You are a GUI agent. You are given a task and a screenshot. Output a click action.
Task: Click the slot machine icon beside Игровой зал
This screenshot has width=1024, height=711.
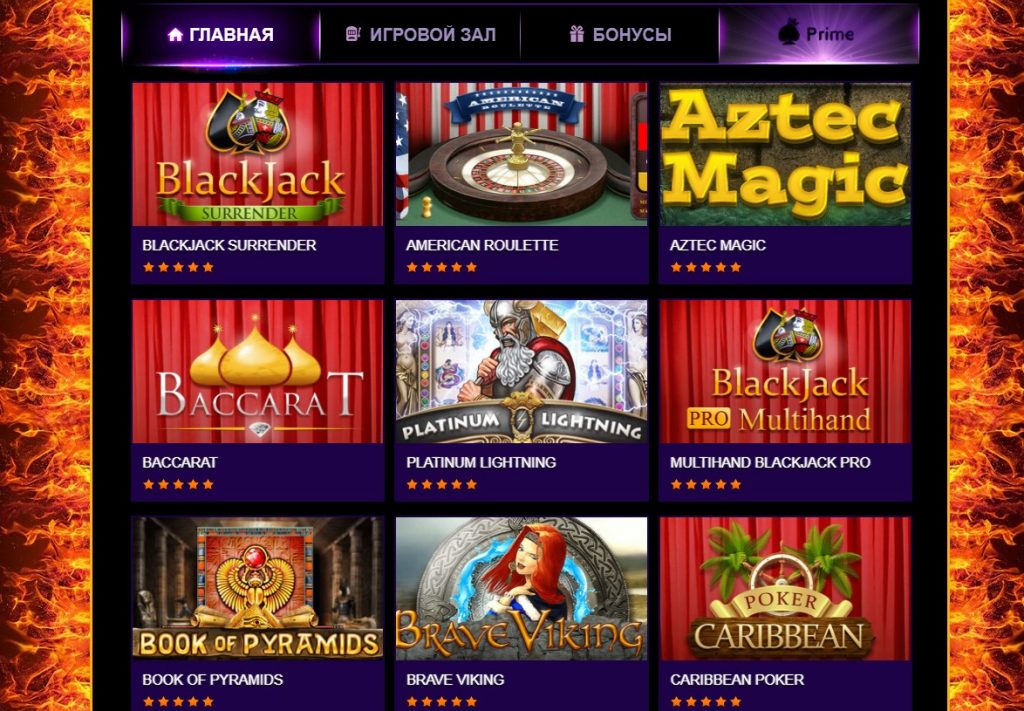coord(353,34)
